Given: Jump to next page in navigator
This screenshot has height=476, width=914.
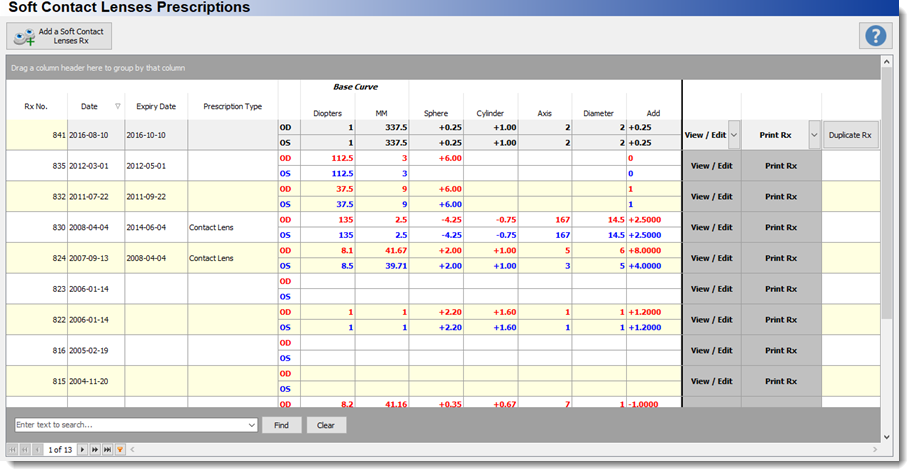Looking at the screenshot, I should tap(94, 450).
